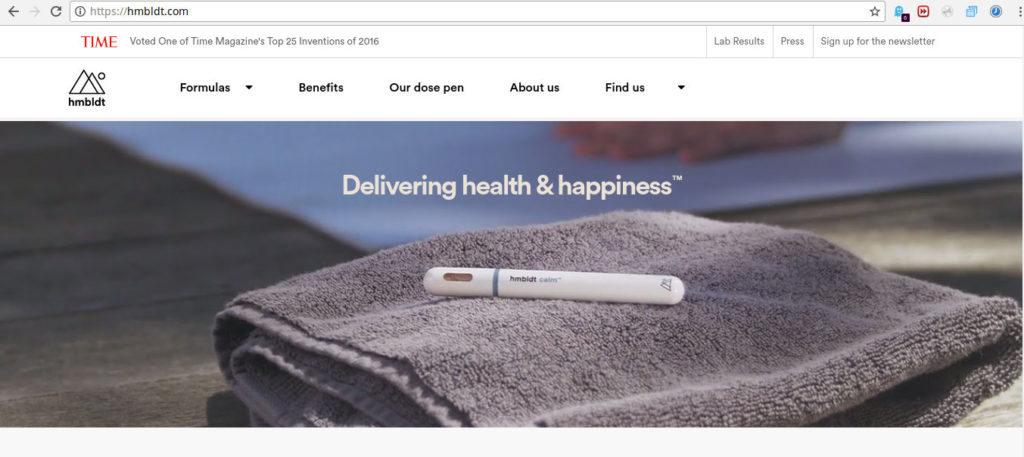
Task: View the site info icon beside the URL
Action: point(80,11)
